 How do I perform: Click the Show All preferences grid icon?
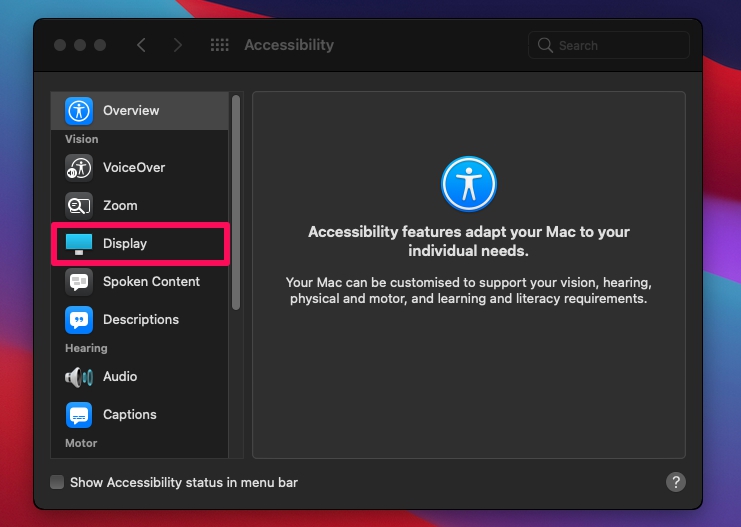[219, 45]
